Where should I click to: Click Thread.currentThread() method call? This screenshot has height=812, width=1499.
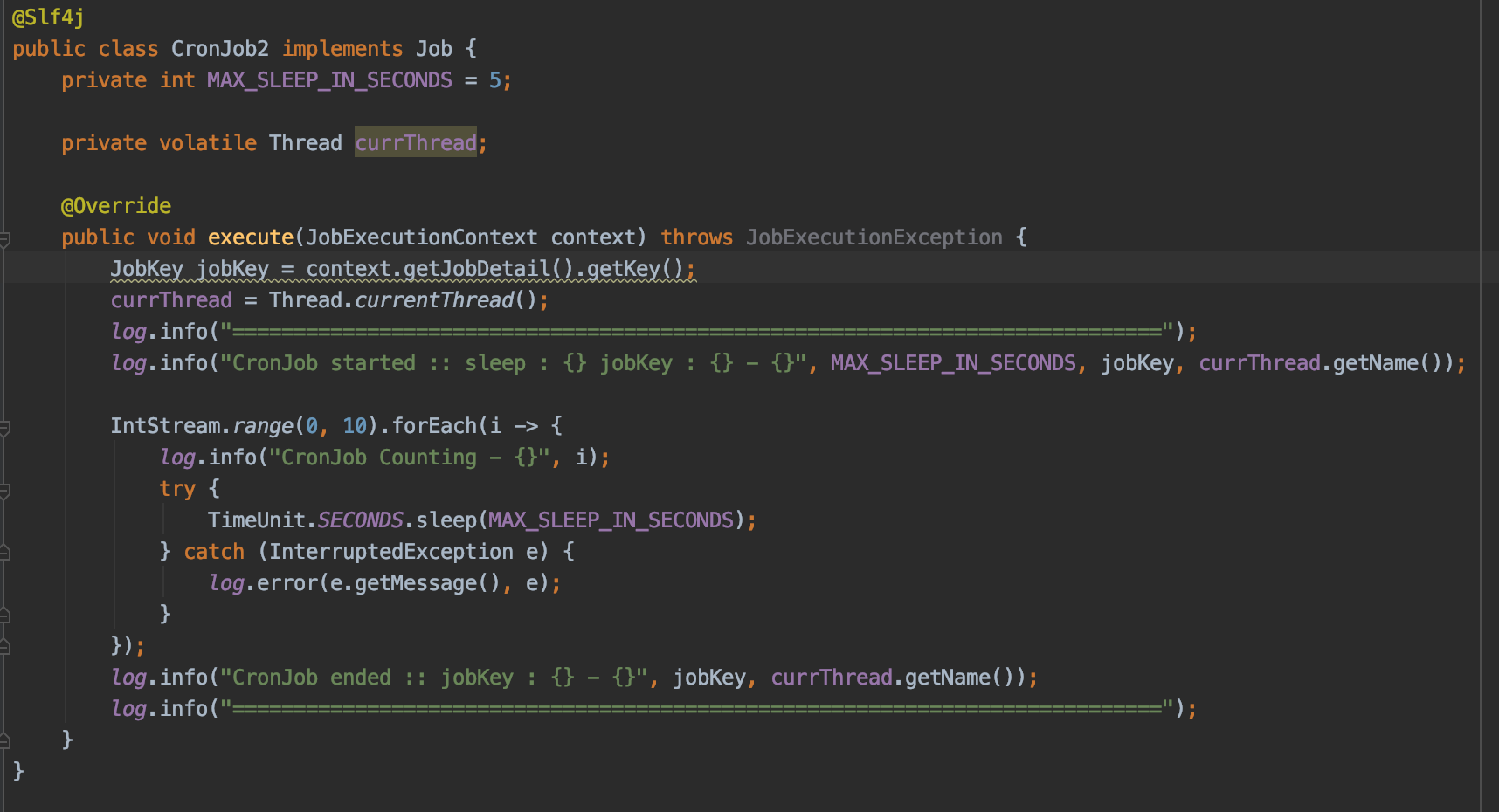coord(433,300)
